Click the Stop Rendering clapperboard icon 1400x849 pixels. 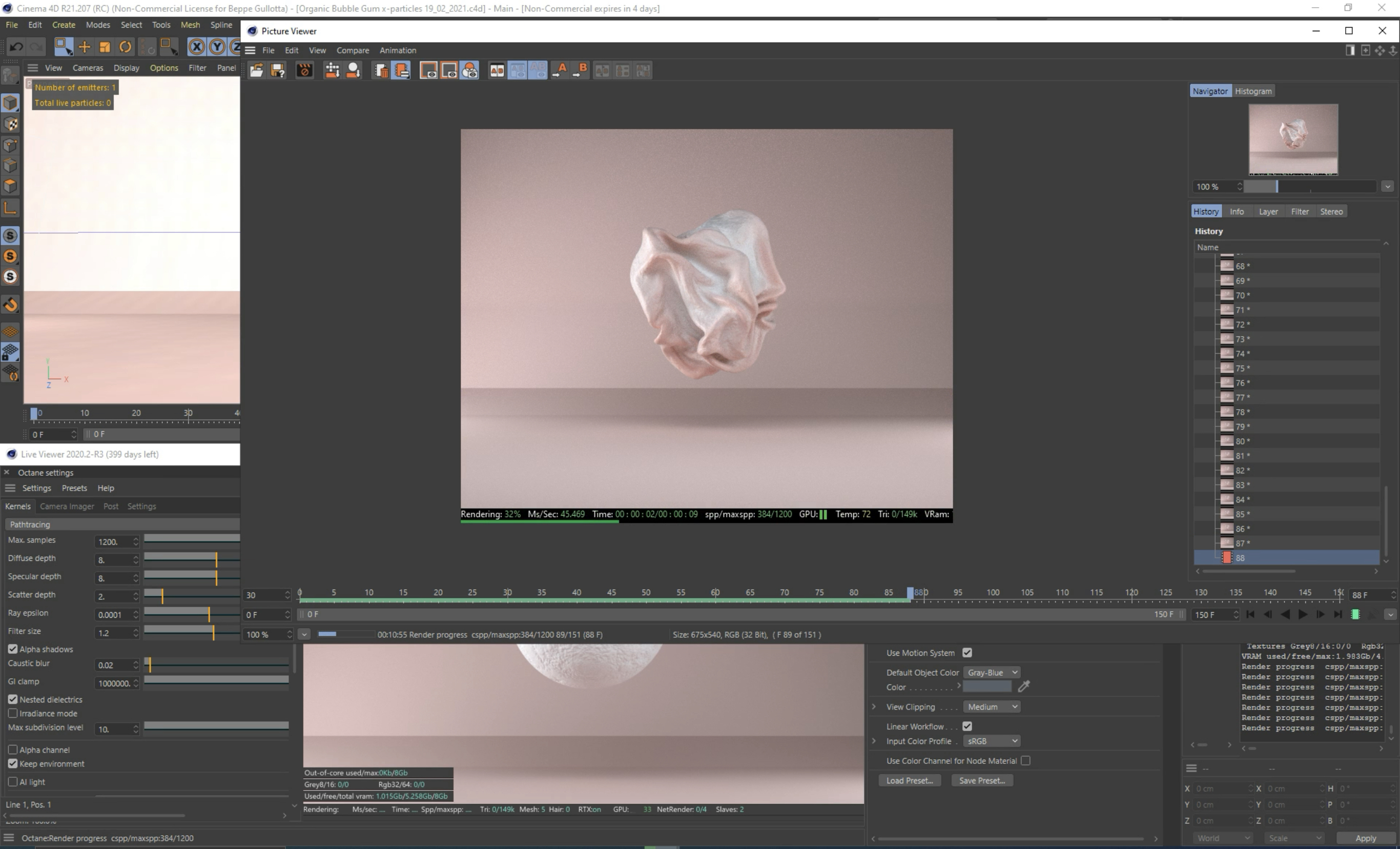coord(304,70)
